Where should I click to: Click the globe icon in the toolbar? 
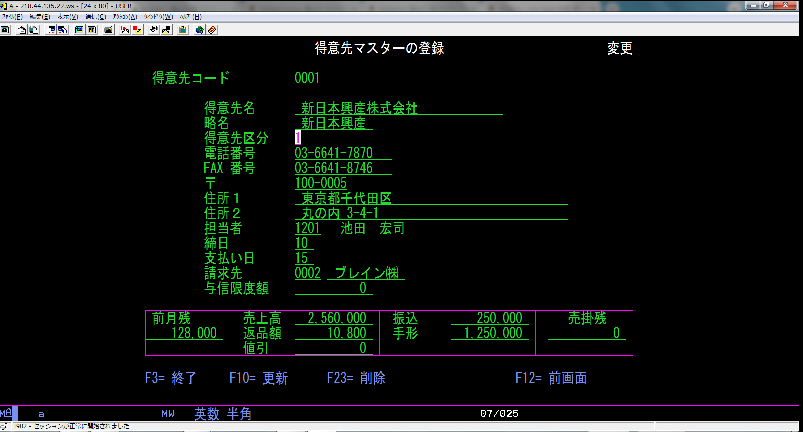(x=200, y=29)
